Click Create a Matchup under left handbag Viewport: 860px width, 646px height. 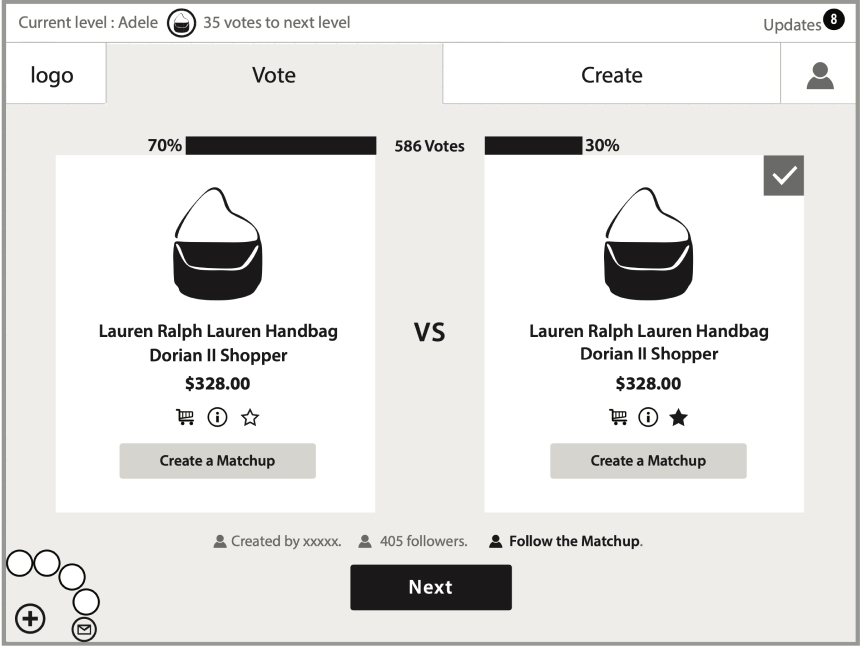(217, 461)
